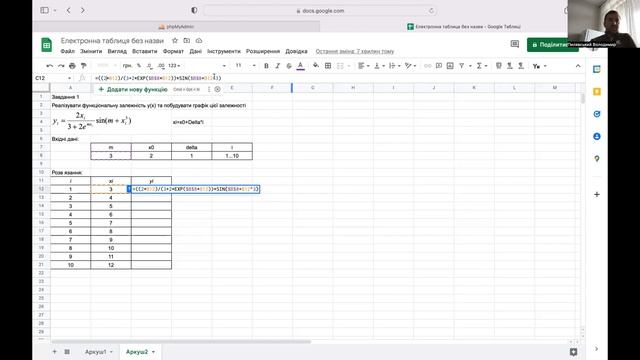Open the Формат menu
The height and width of the screenshot is (360, 640).
point(173,51)
